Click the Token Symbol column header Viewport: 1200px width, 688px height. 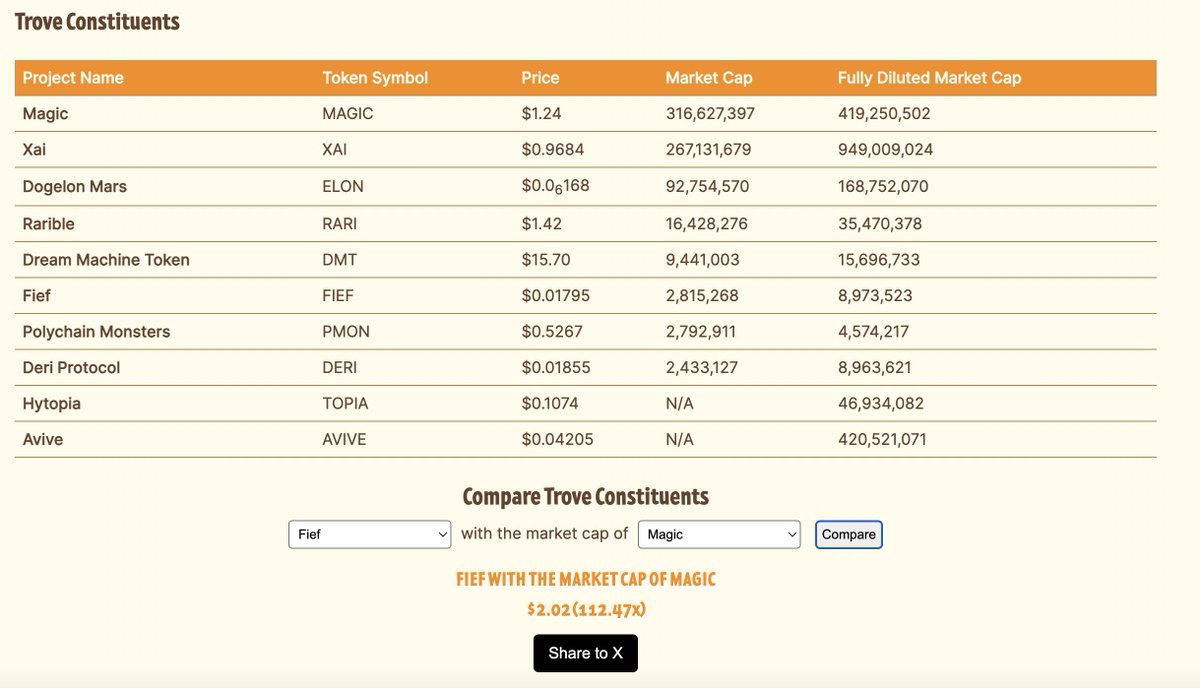coord(375,78)
